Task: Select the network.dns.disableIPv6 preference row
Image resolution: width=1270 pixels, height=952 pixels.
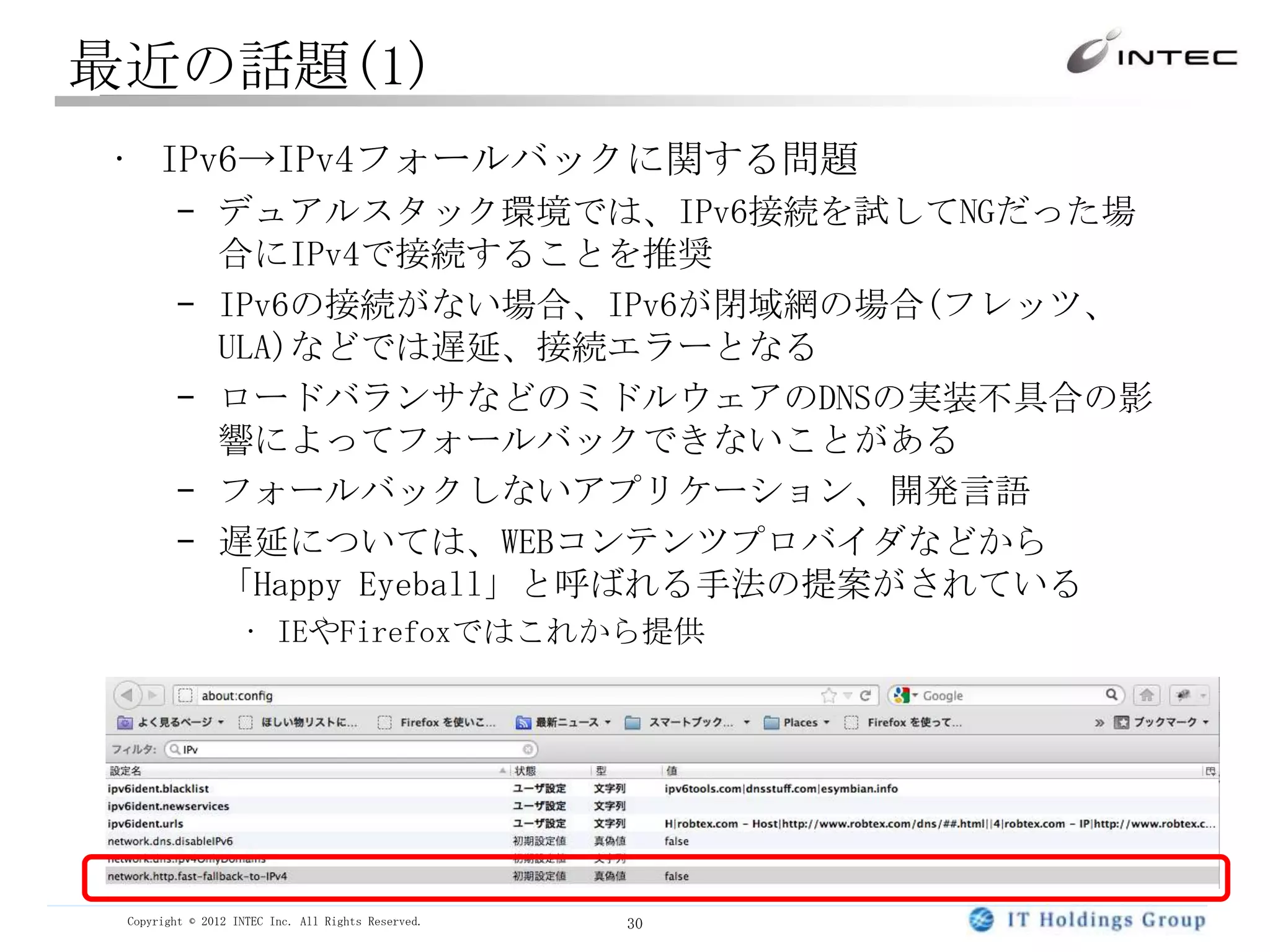Action: coord(662,841)
